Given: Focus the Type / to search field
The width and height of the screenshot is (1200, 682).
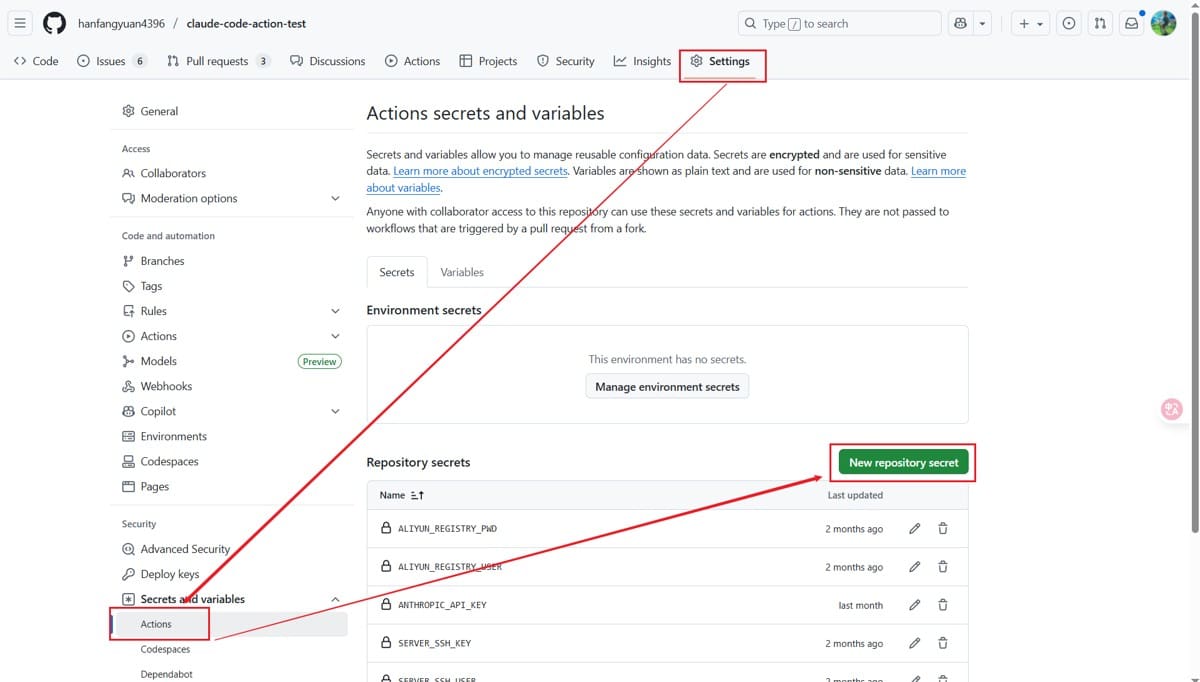Looking at the screenshot, I should tap(840, 23).
